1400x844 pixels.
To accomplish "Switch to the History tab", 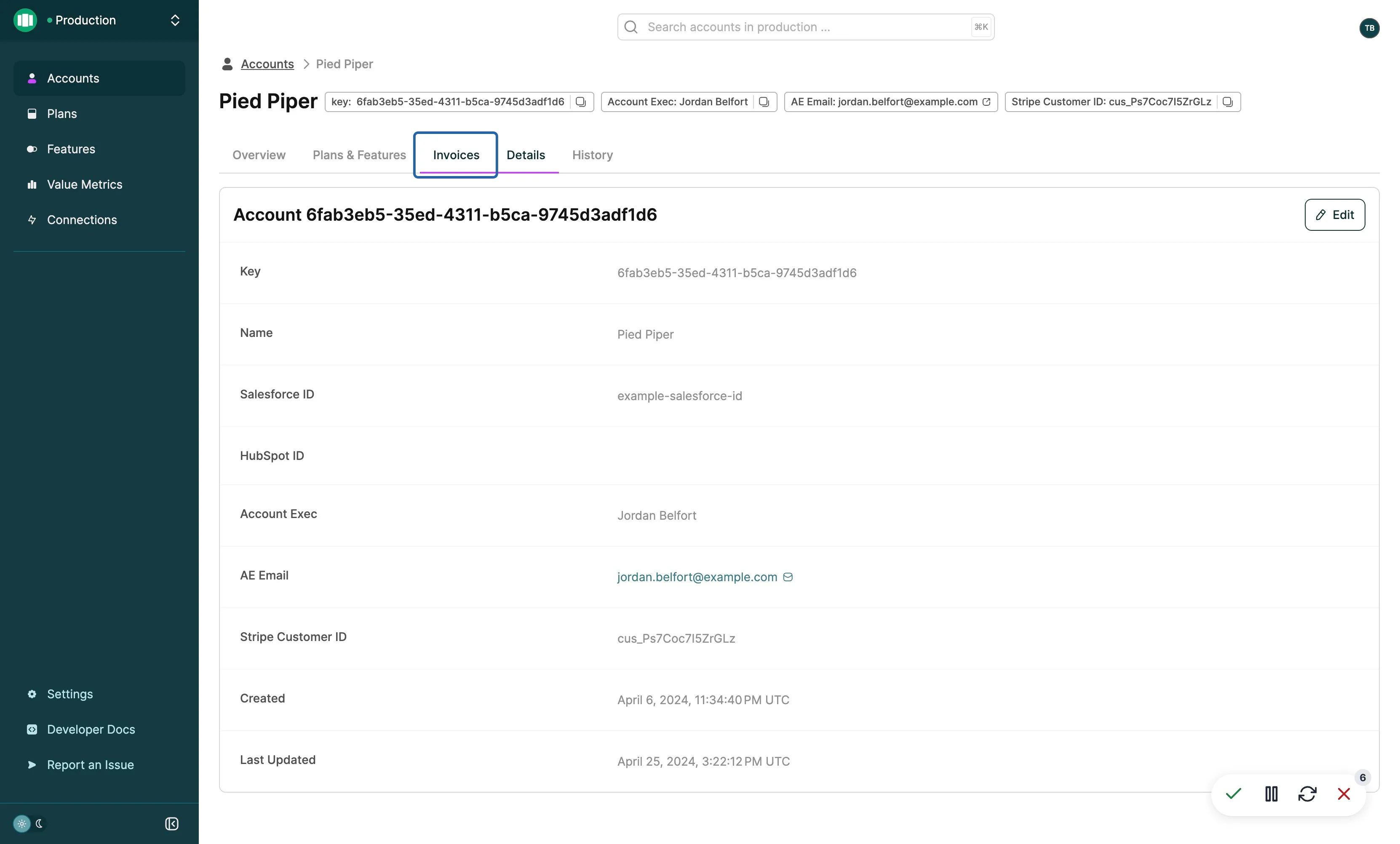I will coord(592,155).
